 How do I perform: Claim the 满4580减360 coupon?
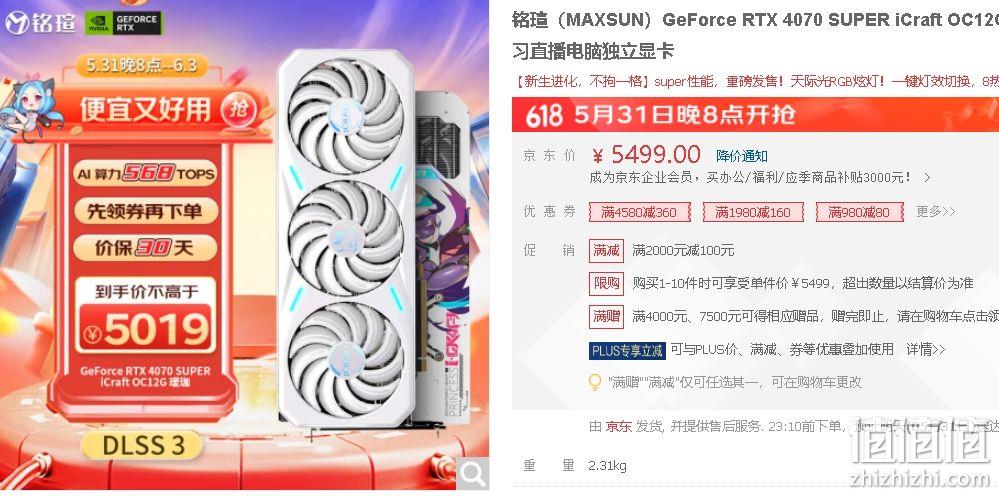pyautogui.click(x=639, y=212)
